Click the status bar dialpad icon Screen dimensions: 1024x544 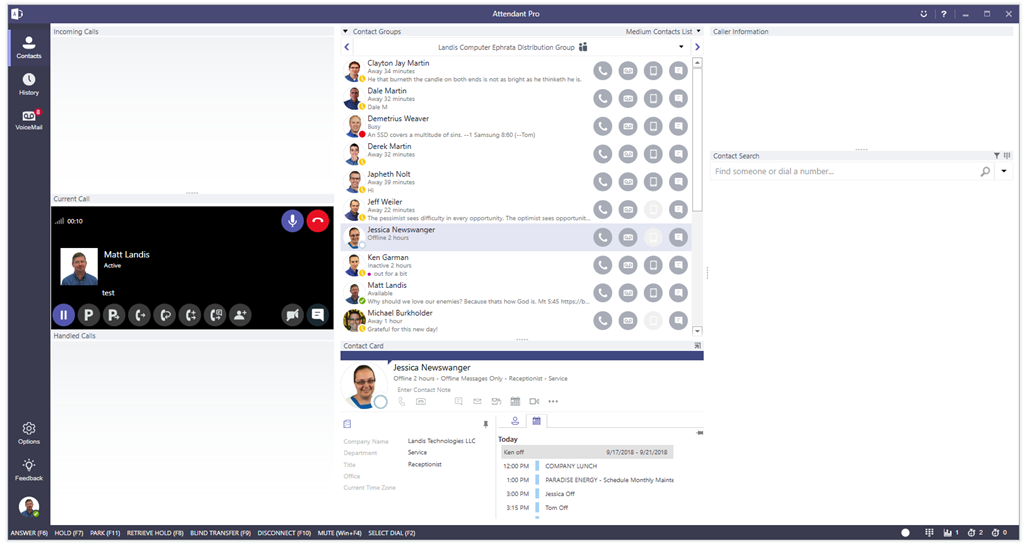click(929, 533)
